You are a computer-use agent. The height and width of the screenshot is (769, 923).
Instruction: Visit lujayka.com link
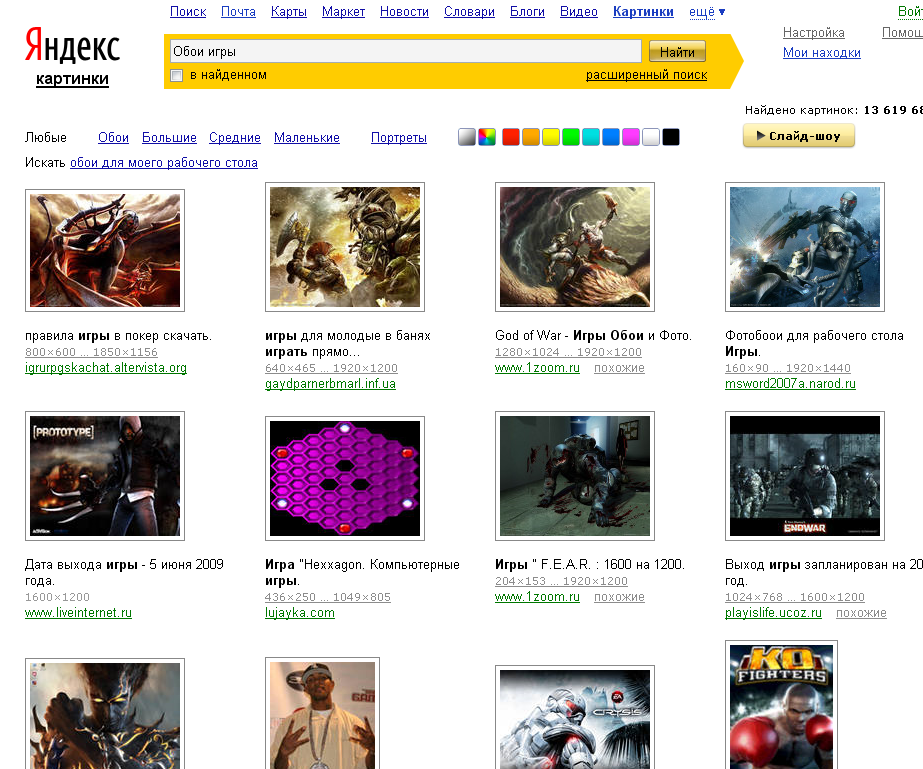300,612
